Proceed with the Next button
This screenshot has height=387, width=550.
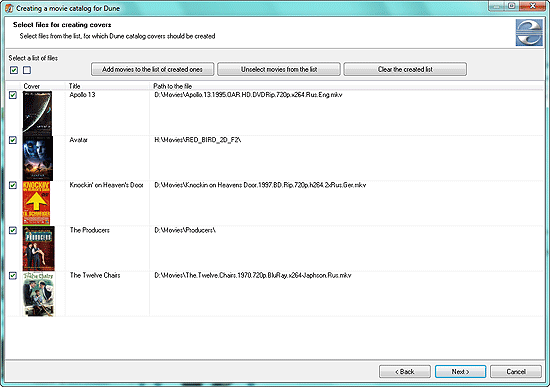[x=461, y=372]
